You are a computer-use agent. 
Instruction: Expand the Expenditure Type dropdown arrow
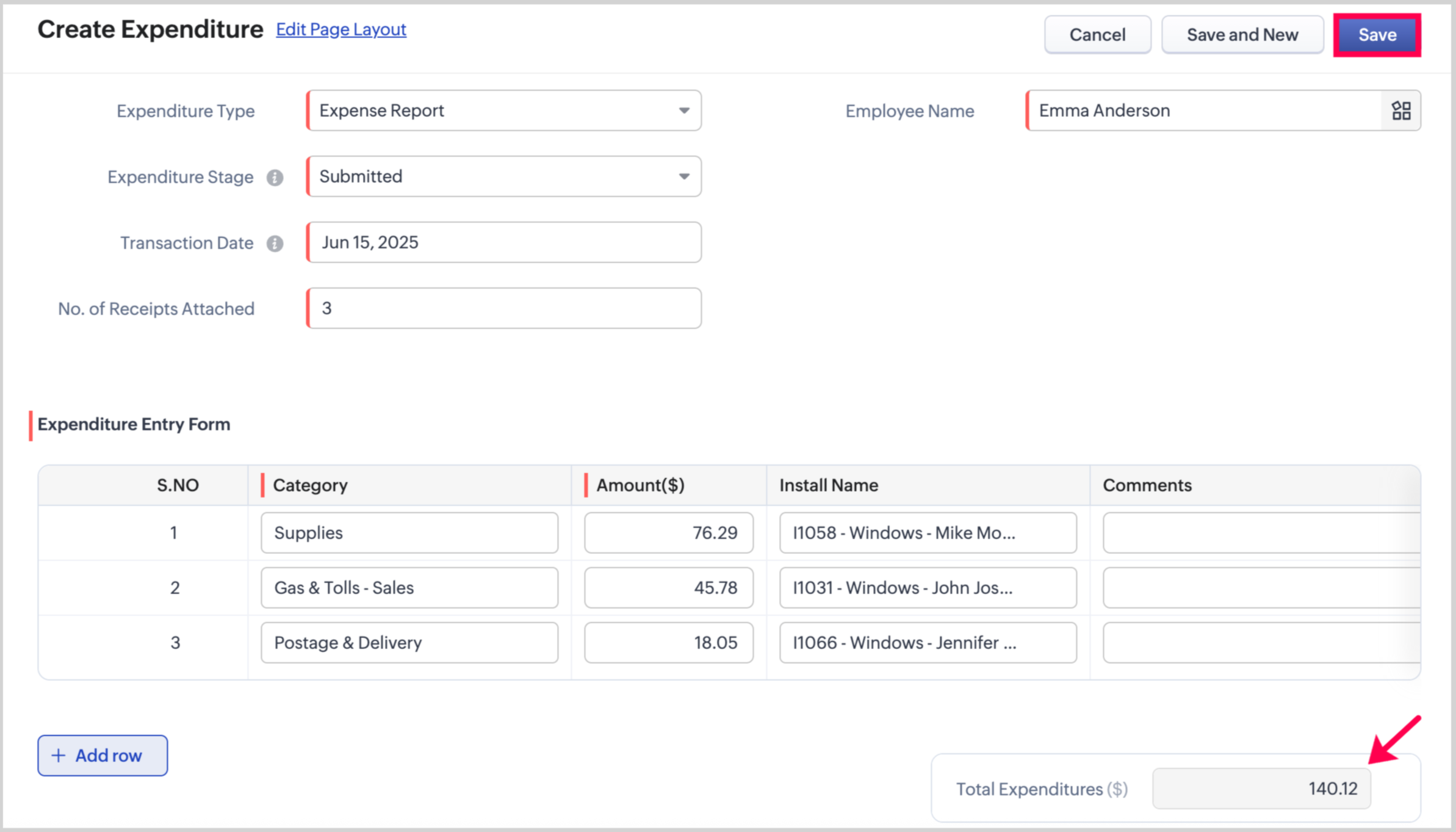coord(683,110)
